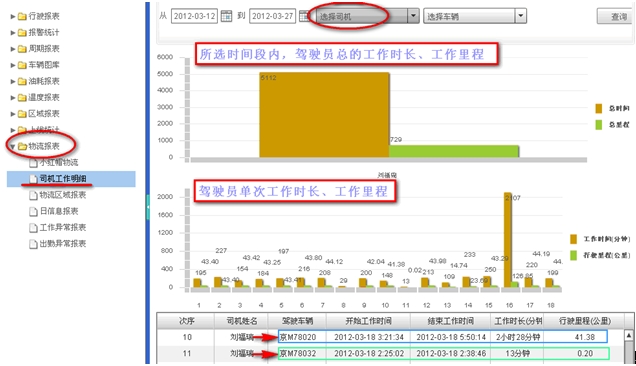Open the 物流区域报表 tree item

(x=62, y=195)
